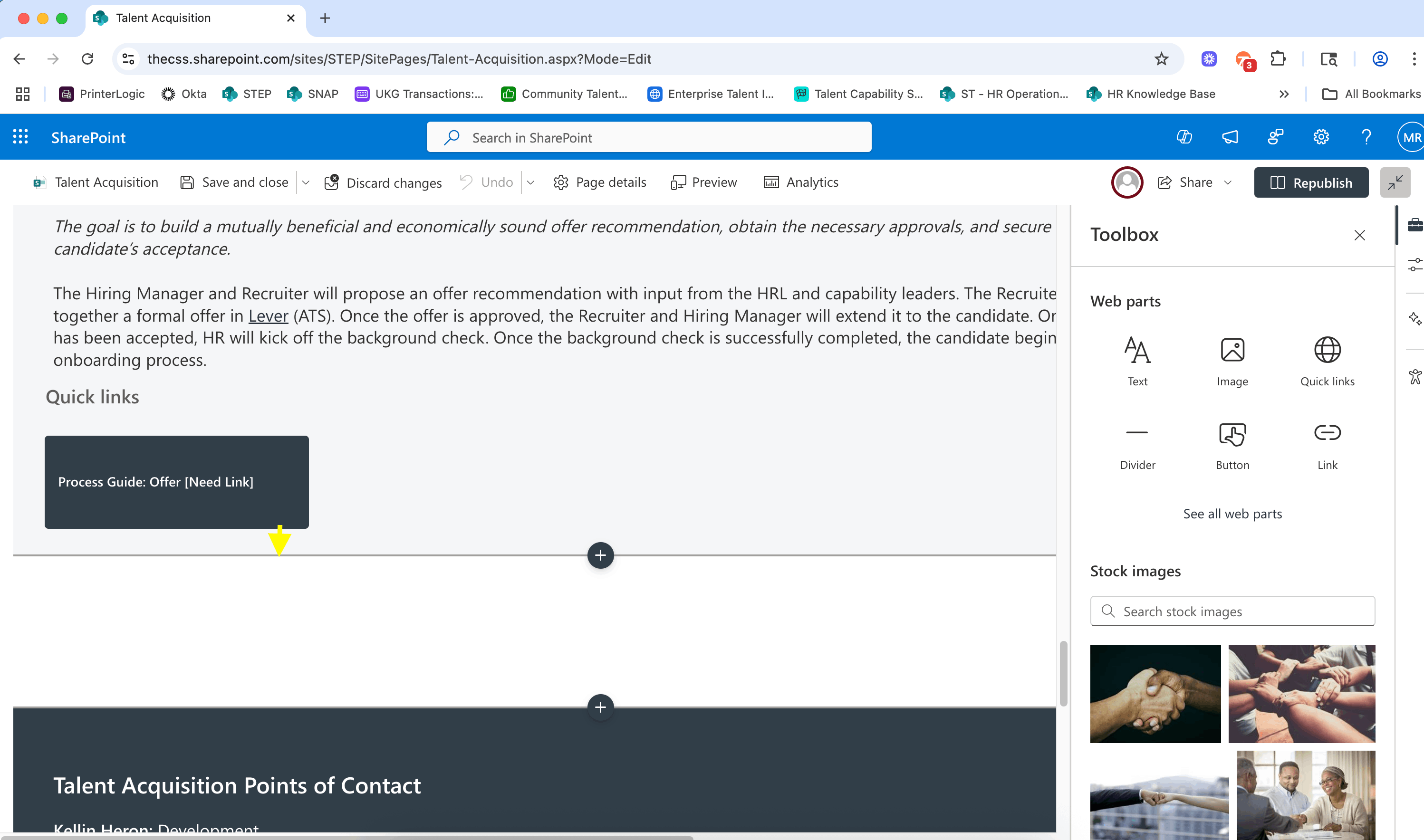This screenshot has height=840, width=1424.
Task: Open browser Extensions puzzle icon
Action: coord(1277,59)
